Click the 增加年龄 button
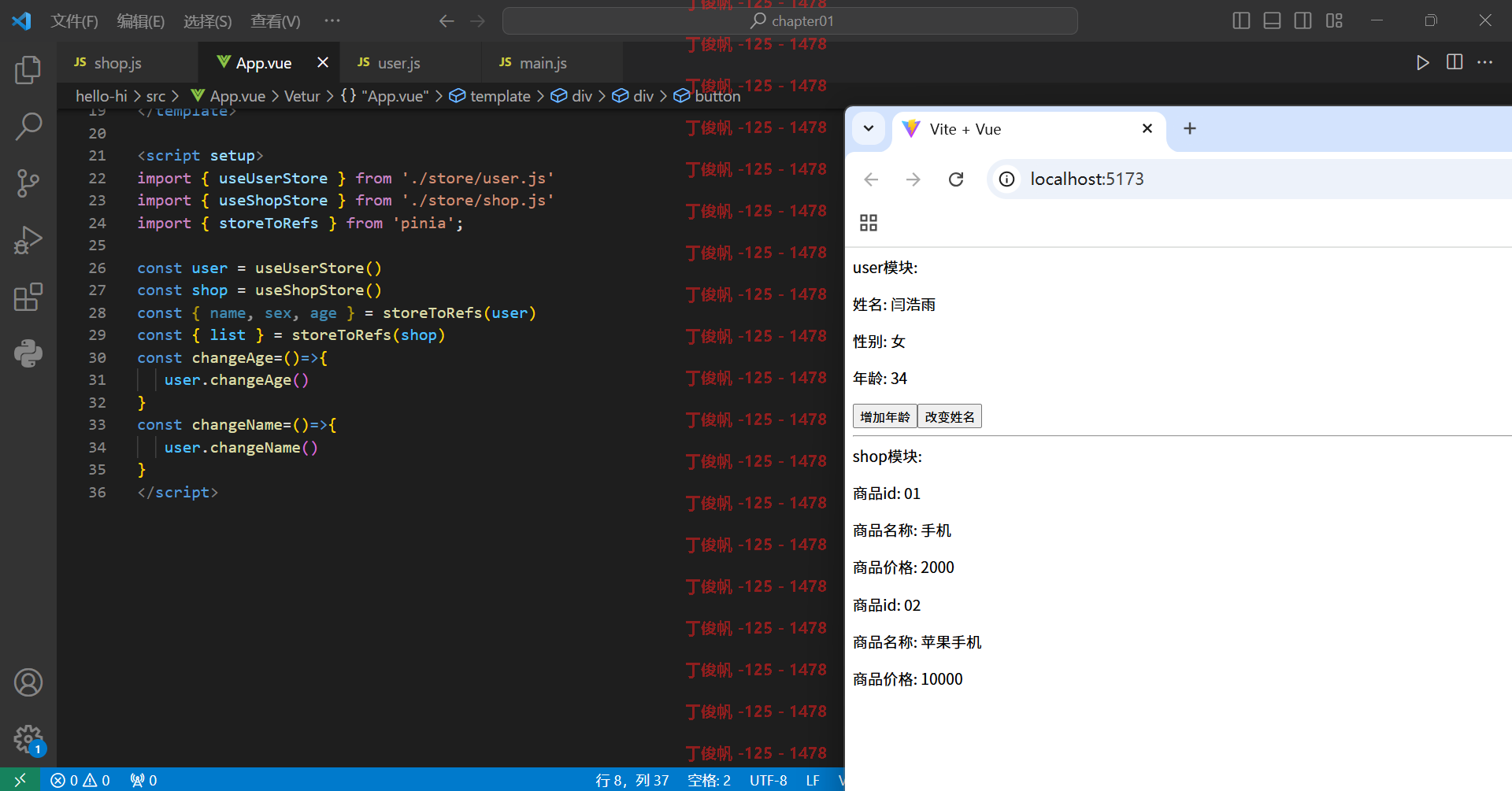1512x791 pixels. tap(884, 416)
